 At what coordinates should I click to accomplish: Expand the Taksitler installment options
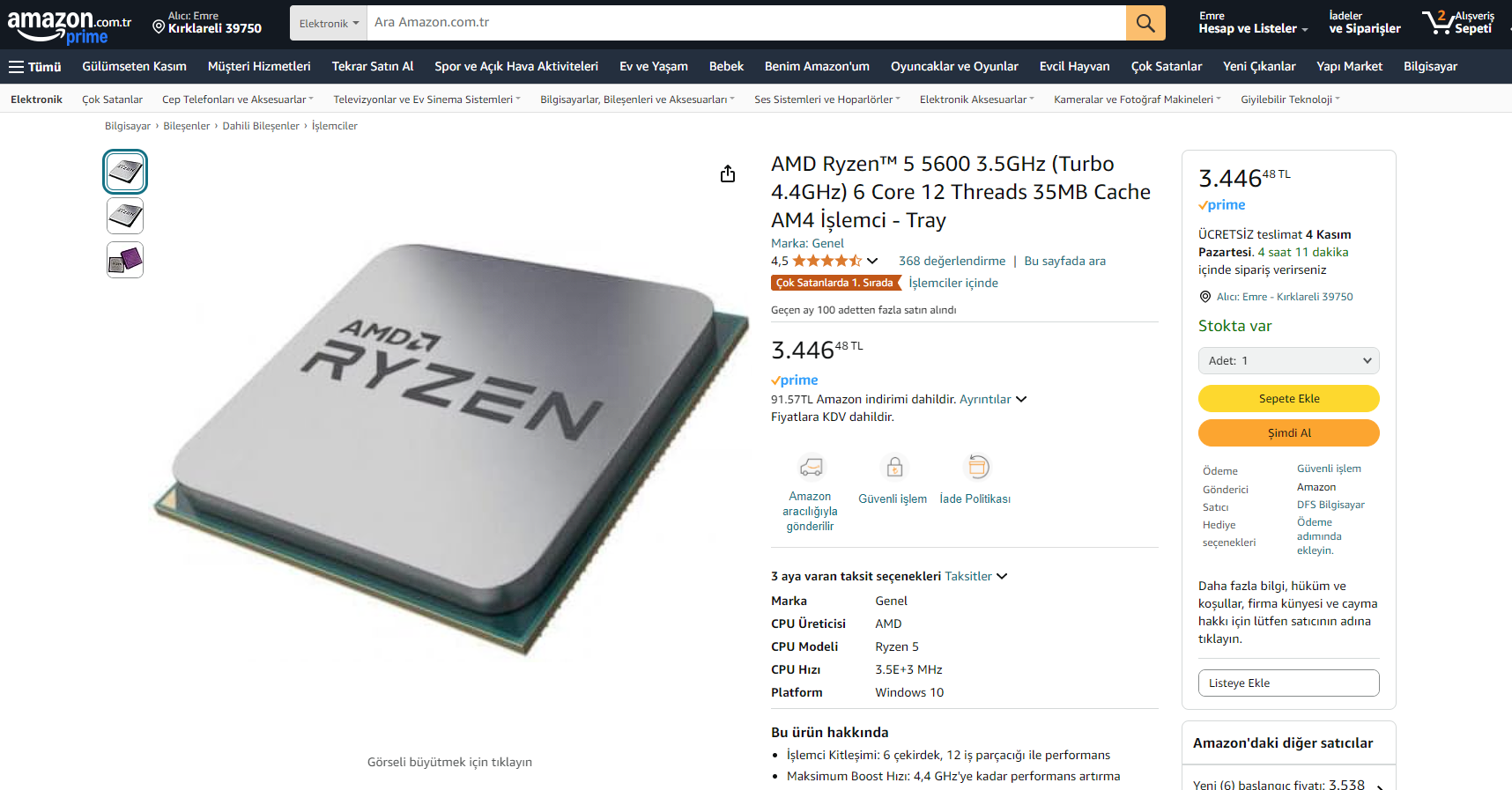tap(975, 576)
